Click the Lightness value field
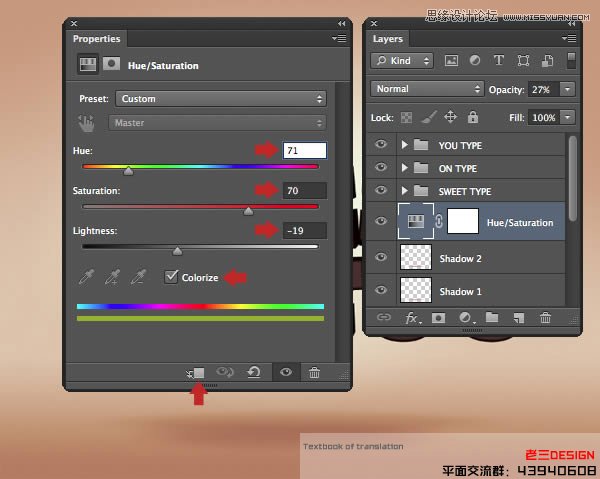 [305, 230]
